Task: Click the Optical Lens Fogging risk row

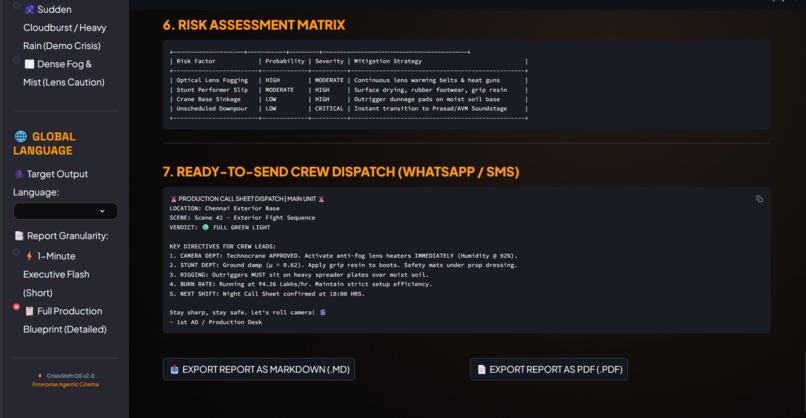Action: coord(349,80)
